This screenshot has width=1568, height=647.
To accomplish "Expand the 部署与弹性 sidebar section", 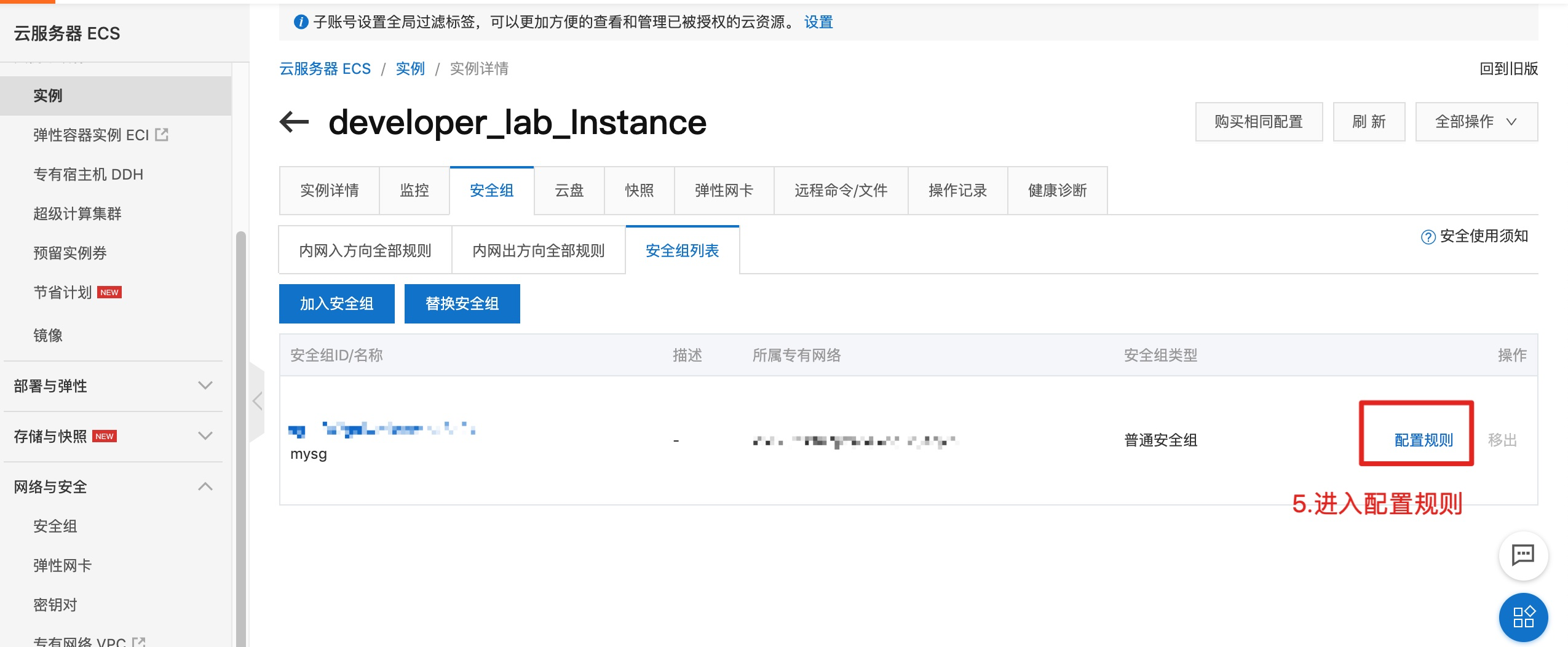I will [x=205, y=386].
